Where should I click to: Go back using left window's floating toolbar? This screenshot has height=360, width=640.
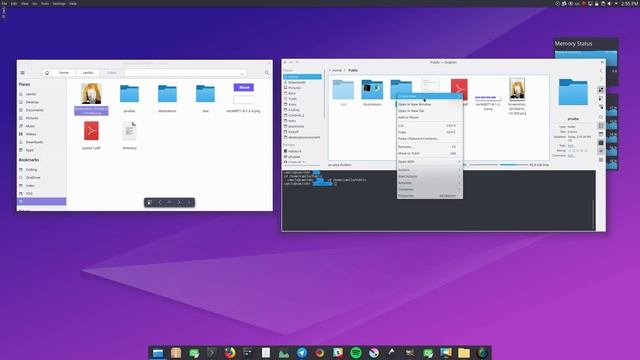(160, 202)
